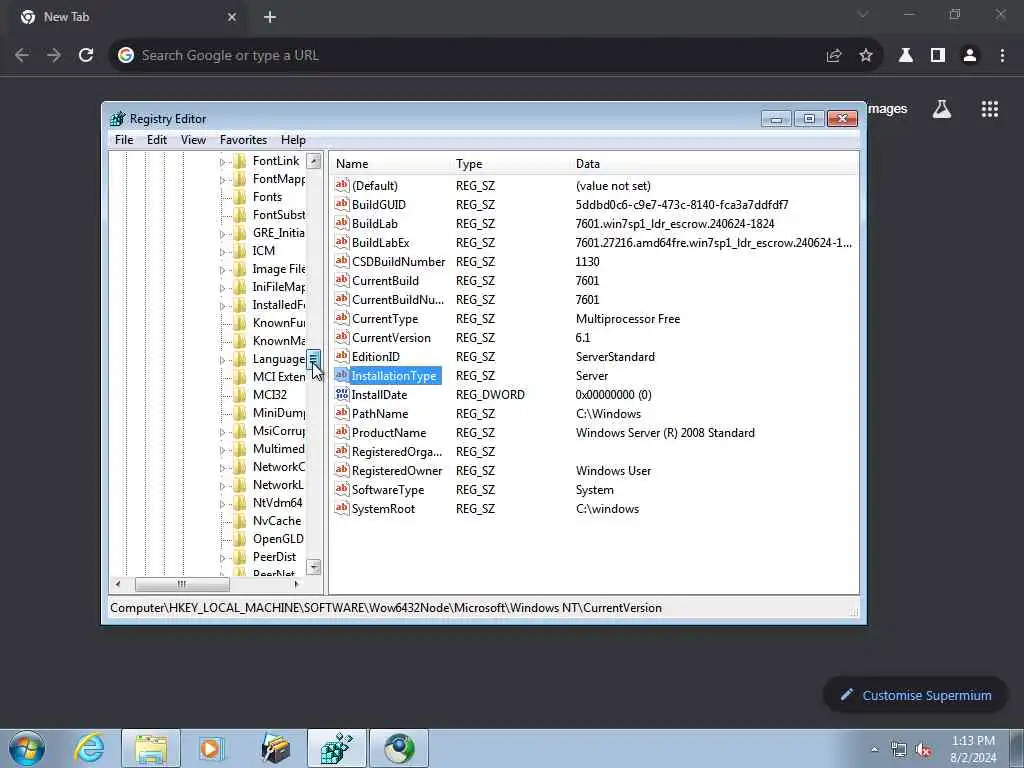Select the CurrentType value name
This screenshot has height=768, width=1024.
click(x=385, y=318)
